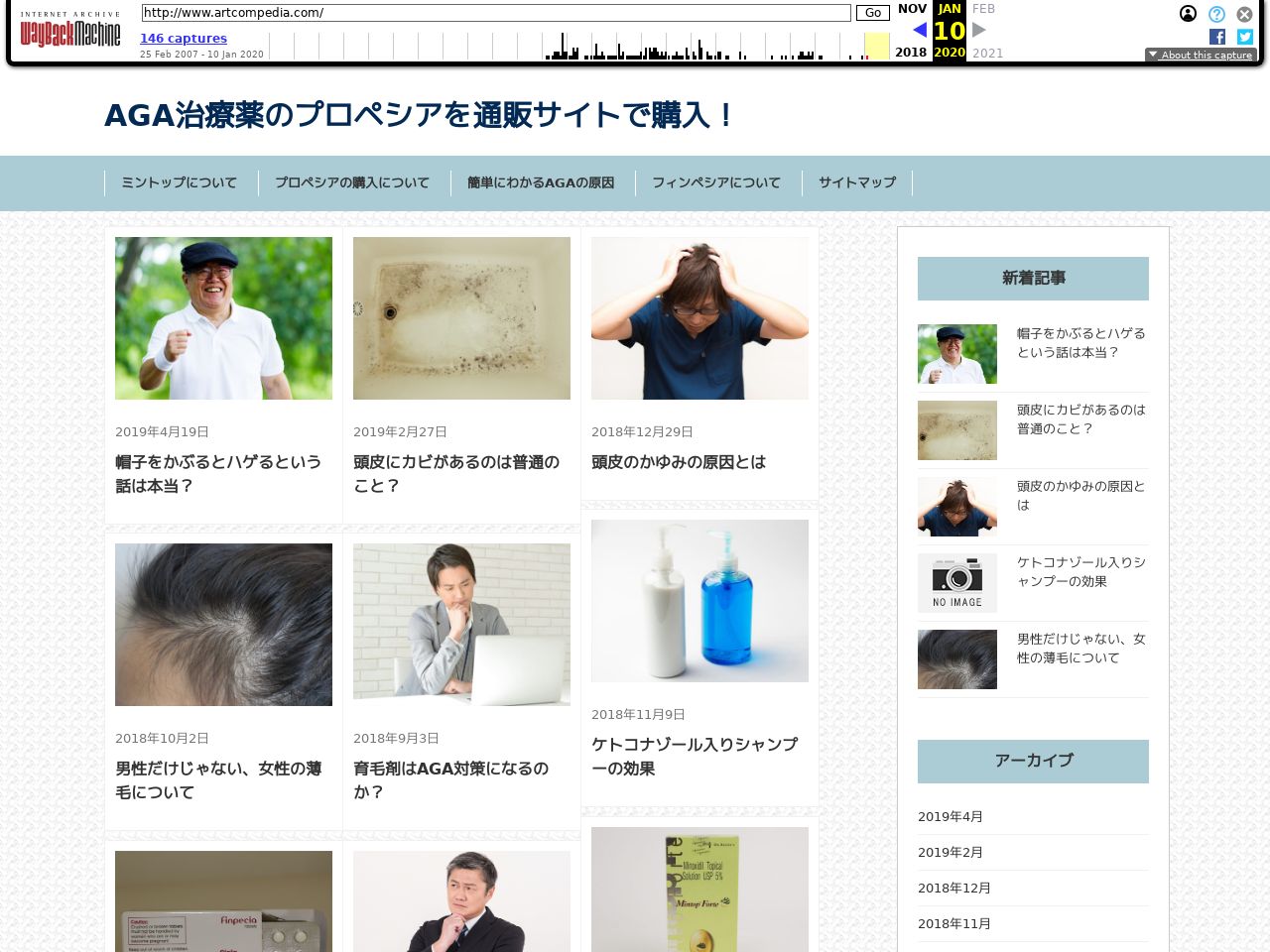Select the フィンペシアについて menu item
The image size is (1270, 952).
(x=715, y=182)
